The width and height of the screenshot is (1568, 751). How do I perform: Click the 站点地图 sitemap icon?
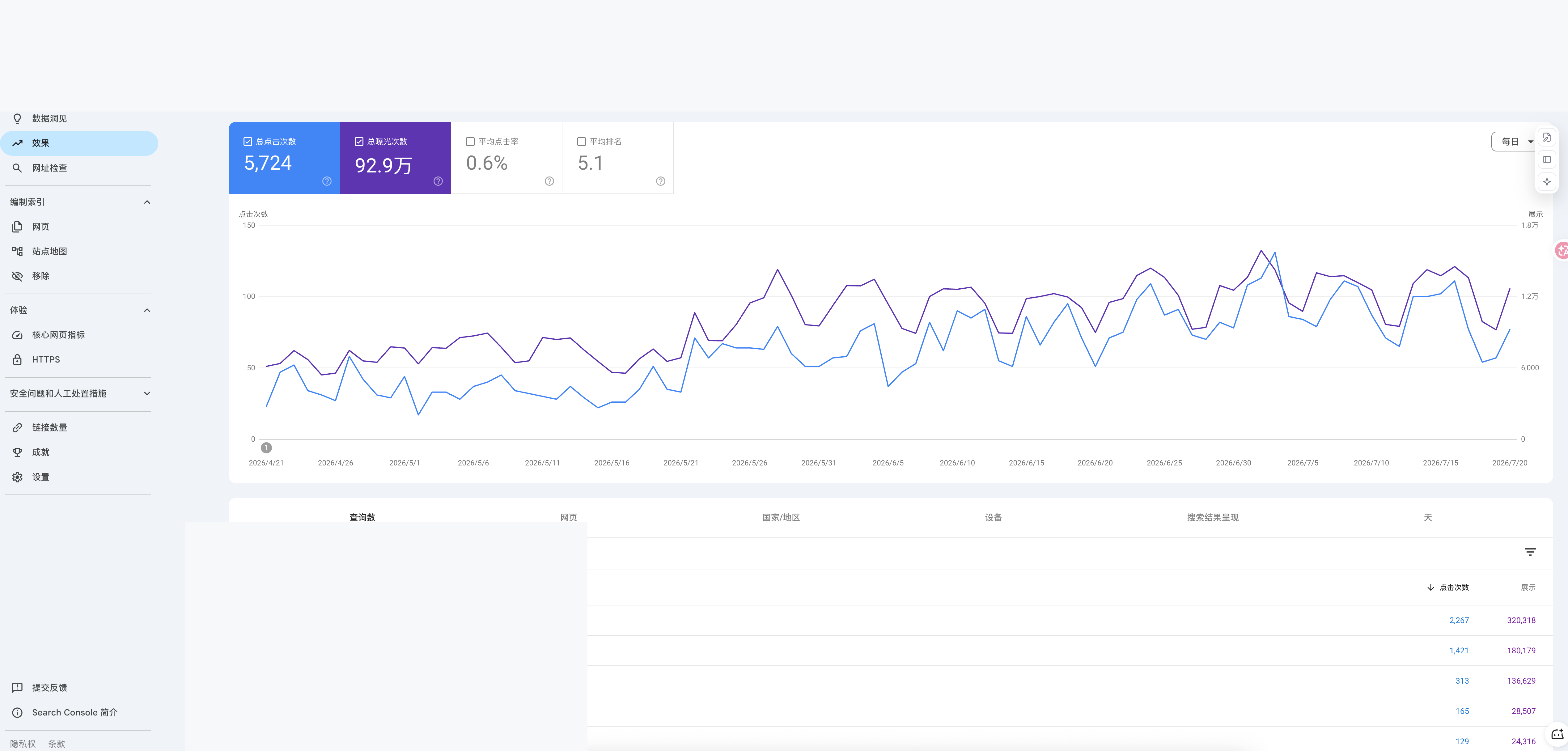[x=17, y=251]
